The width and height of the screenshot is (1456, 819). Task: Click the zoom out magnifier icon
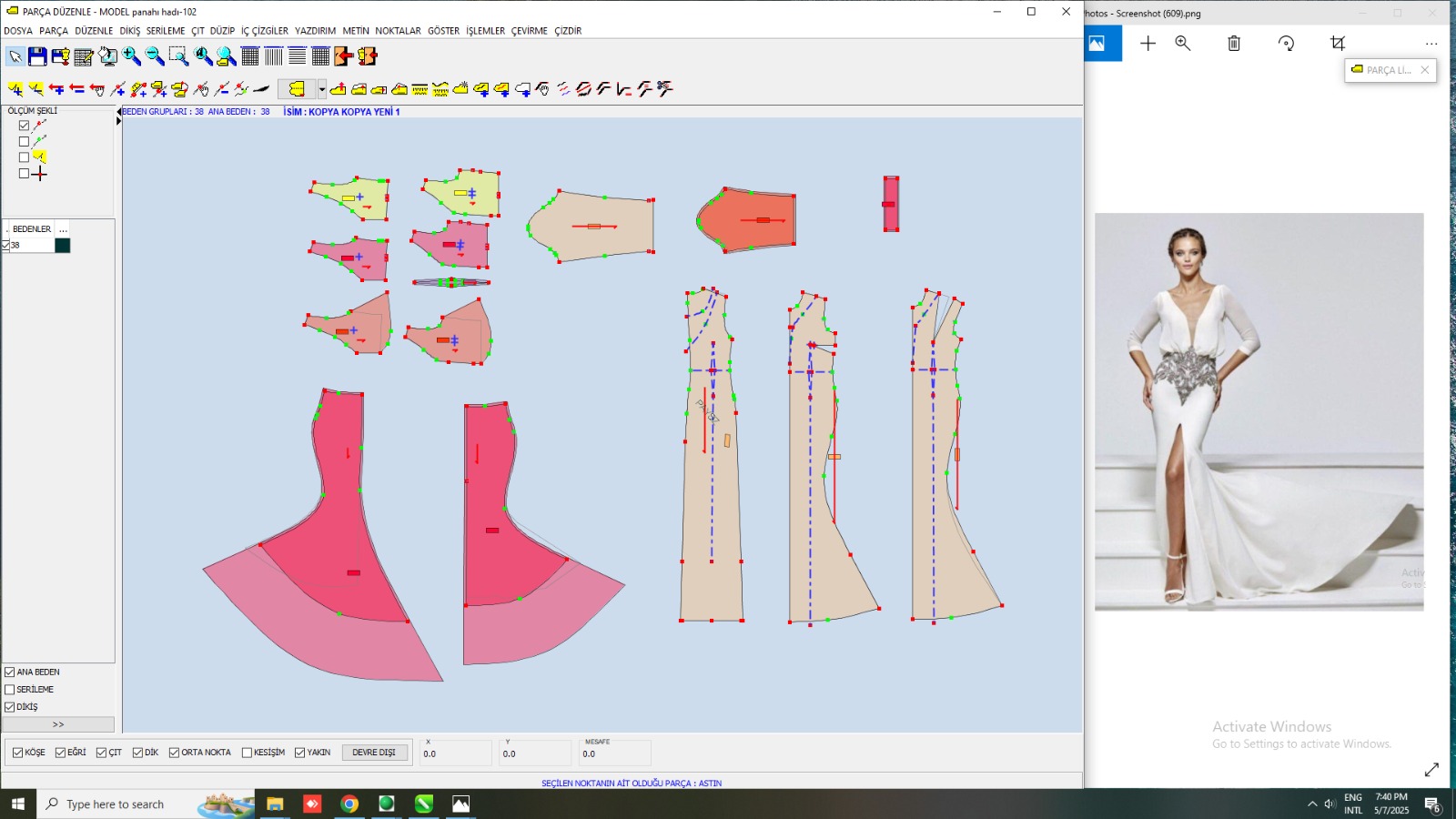point(155,56)
